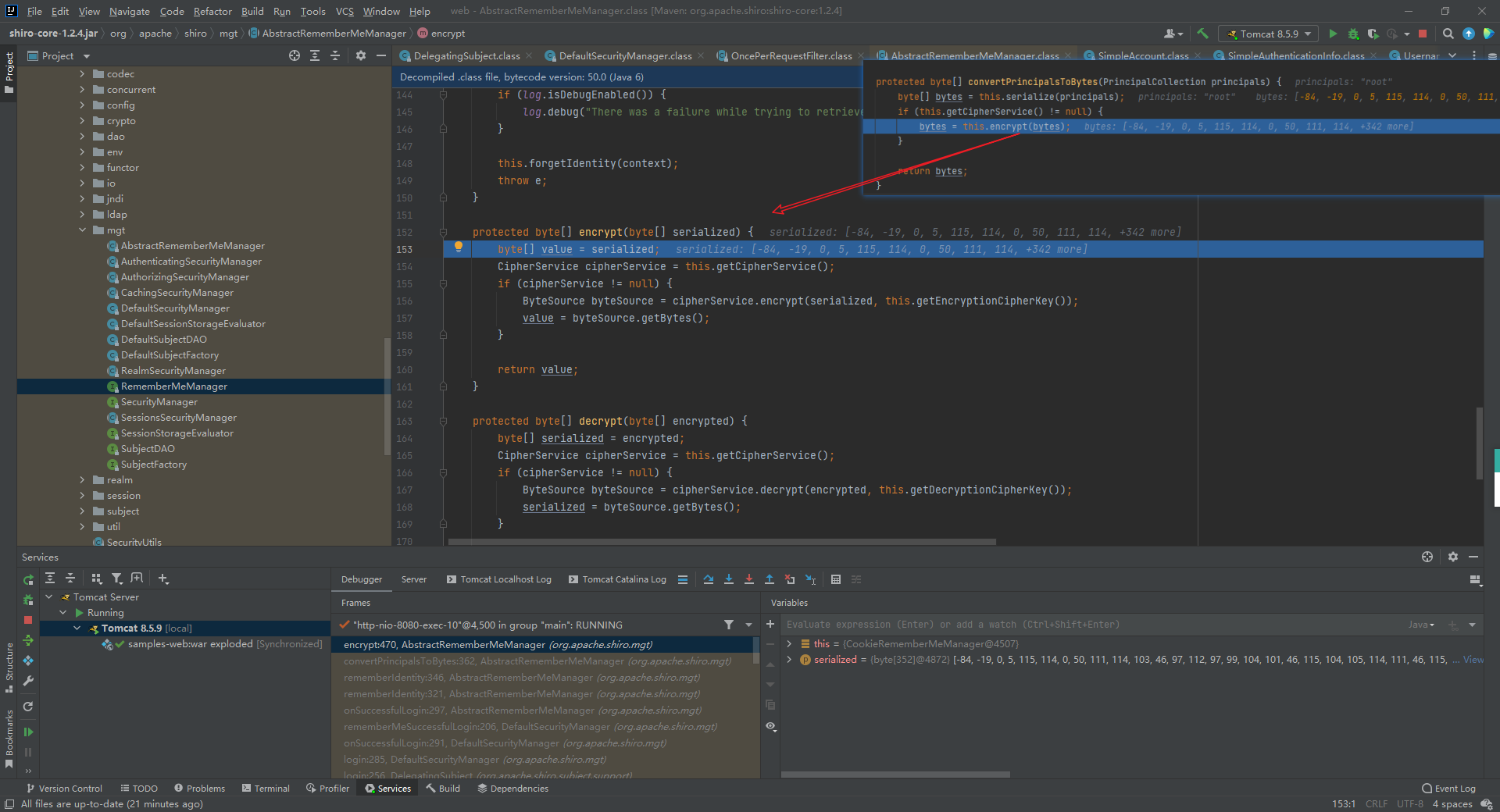Open the Terminal tool window tab
The image size is (1500, 812).
(266, 789)
